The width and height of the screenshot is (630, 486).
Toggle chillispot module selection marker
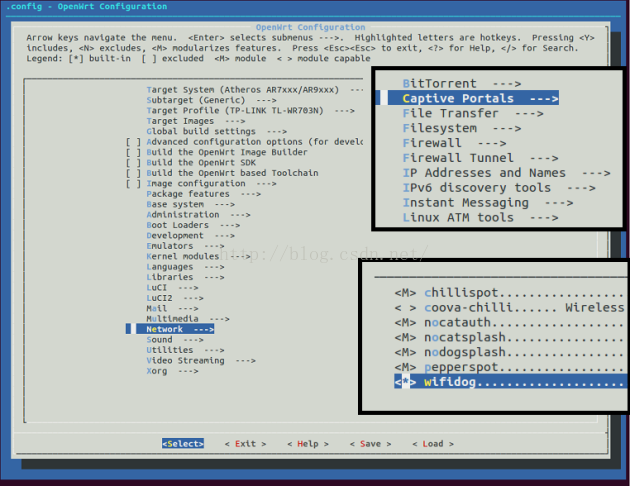(x=405, y=292)
